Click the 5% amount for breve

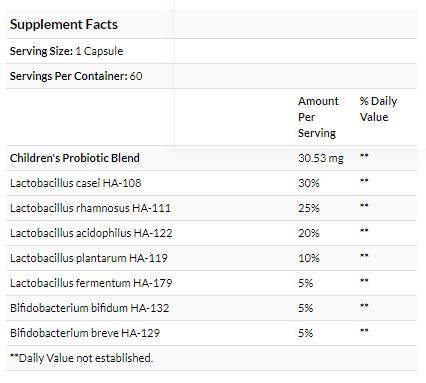click(305, 333)
